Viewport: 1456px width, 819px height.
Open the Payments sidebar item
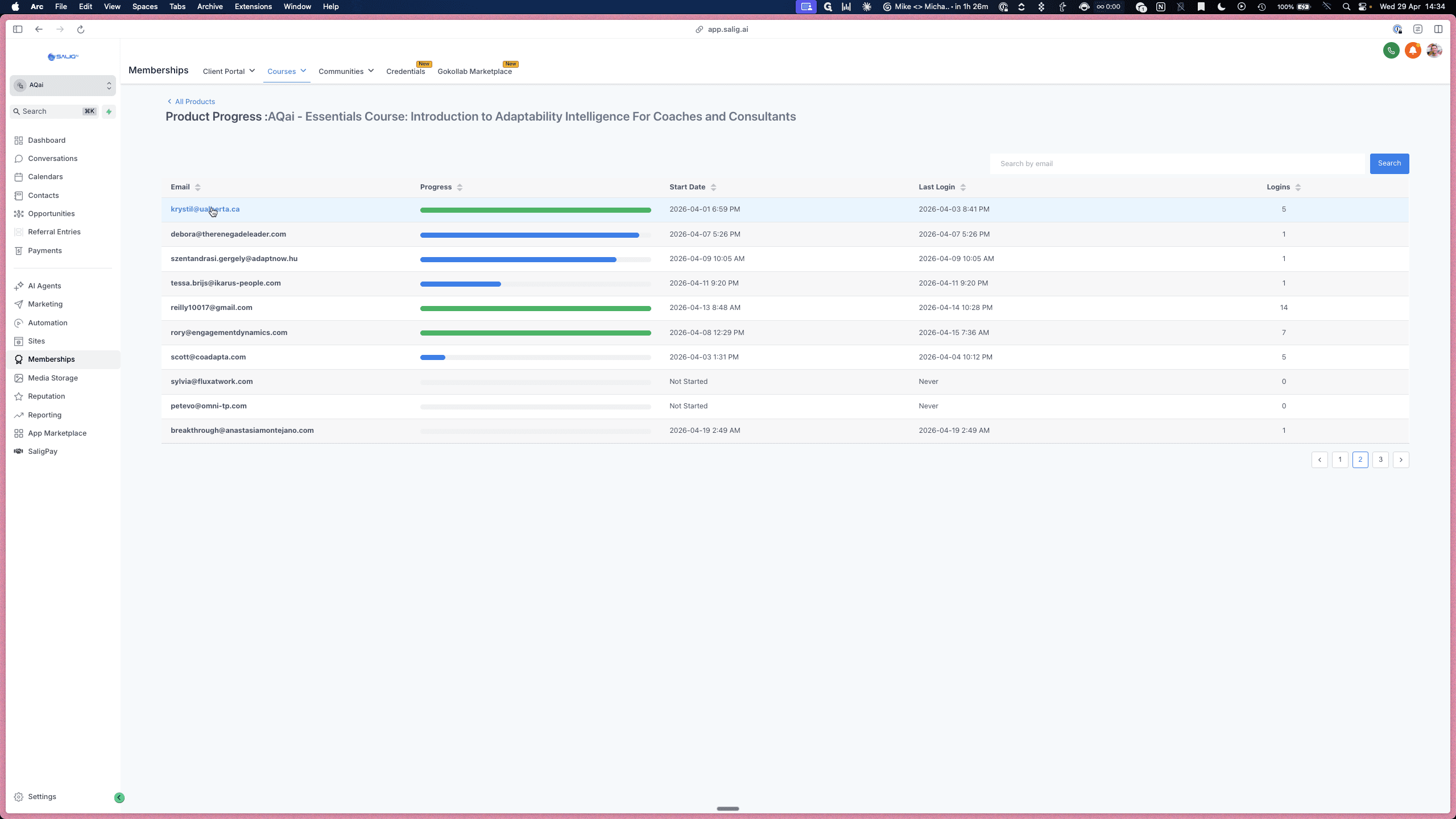pyautogui.click(x=45, y=250)
